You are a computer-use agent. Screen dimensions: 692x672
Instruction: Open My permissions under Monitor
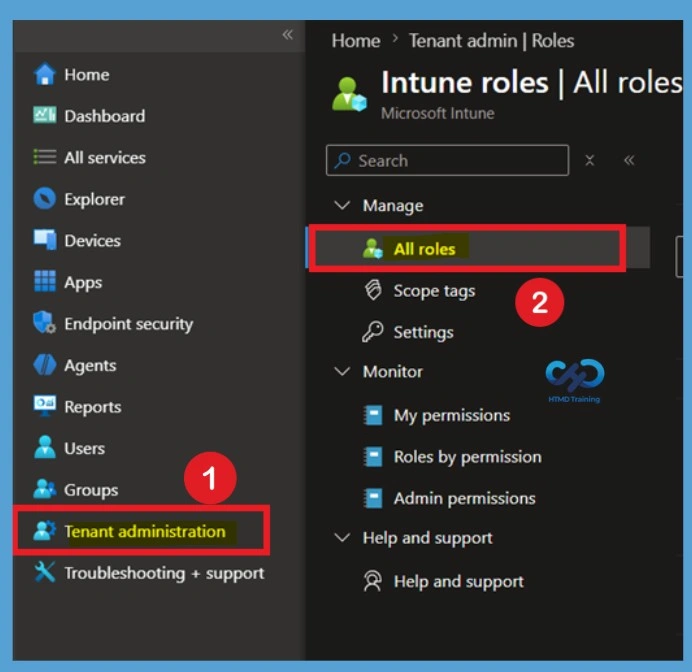tap(451, 415)
